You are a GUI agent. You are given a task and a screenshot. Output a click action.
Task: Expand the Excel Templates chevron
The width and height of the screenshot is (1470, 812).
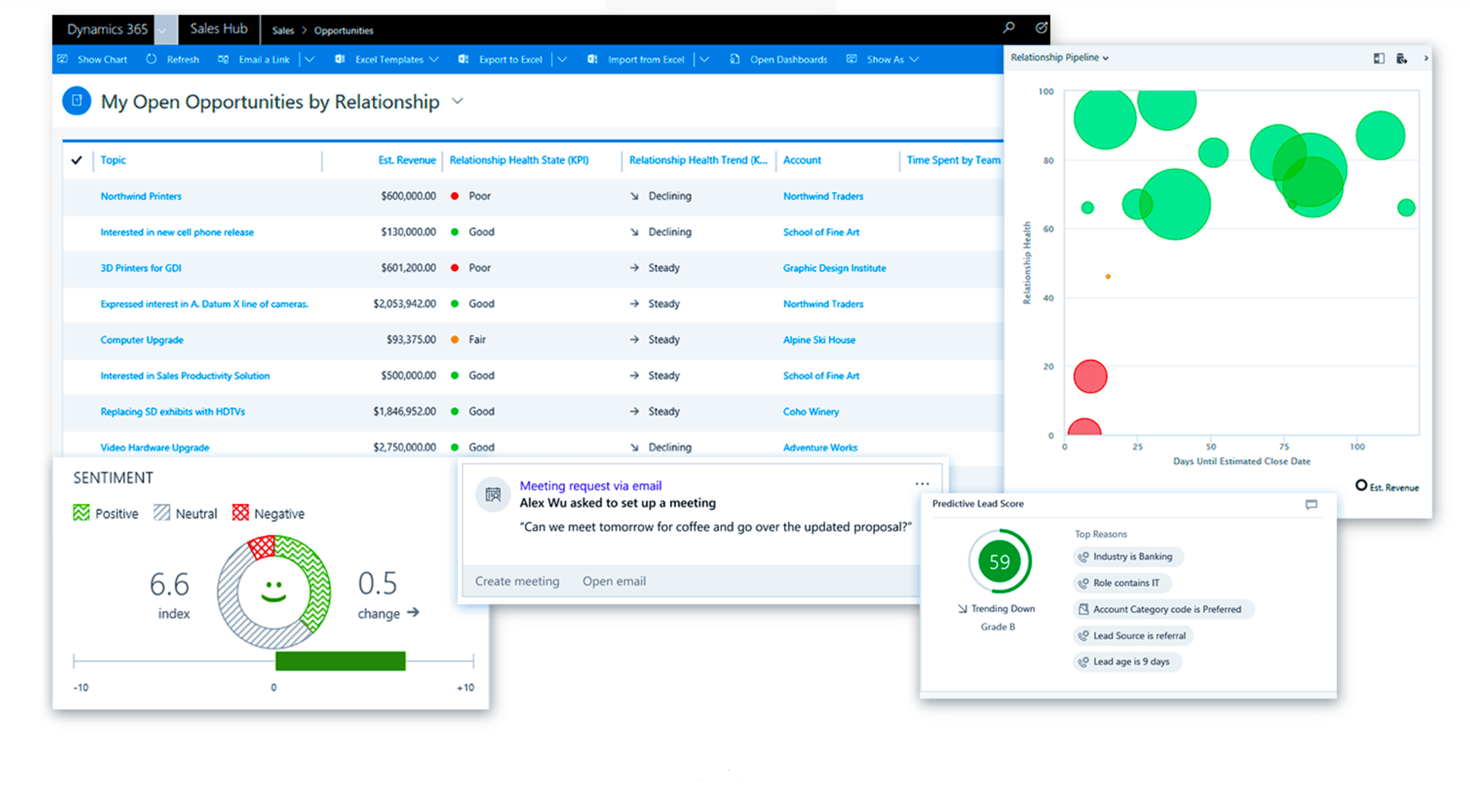pyautogui.click(x=434, y=59)
